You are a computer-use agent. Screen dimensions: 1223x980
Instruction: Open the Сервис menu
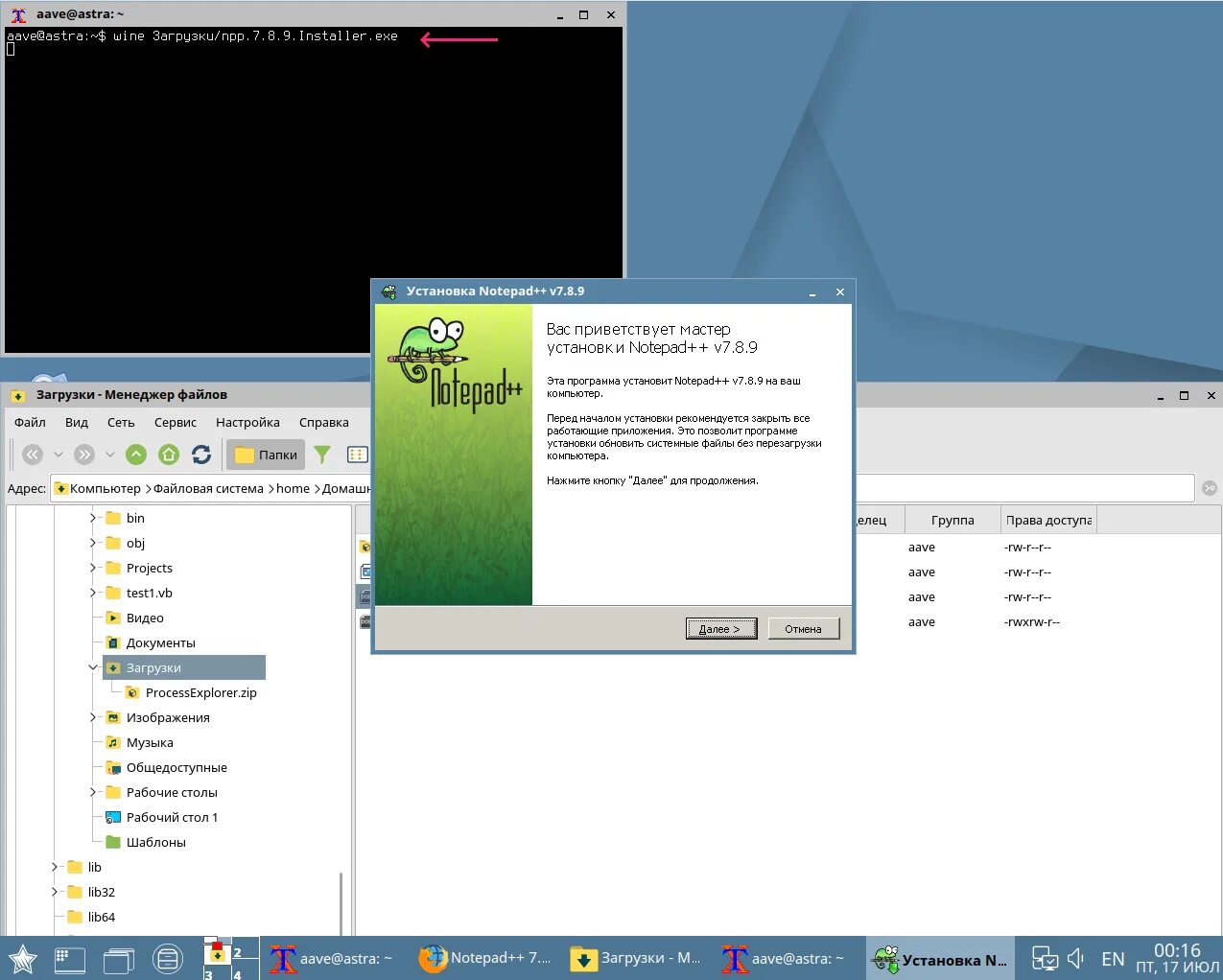(176, 422)
